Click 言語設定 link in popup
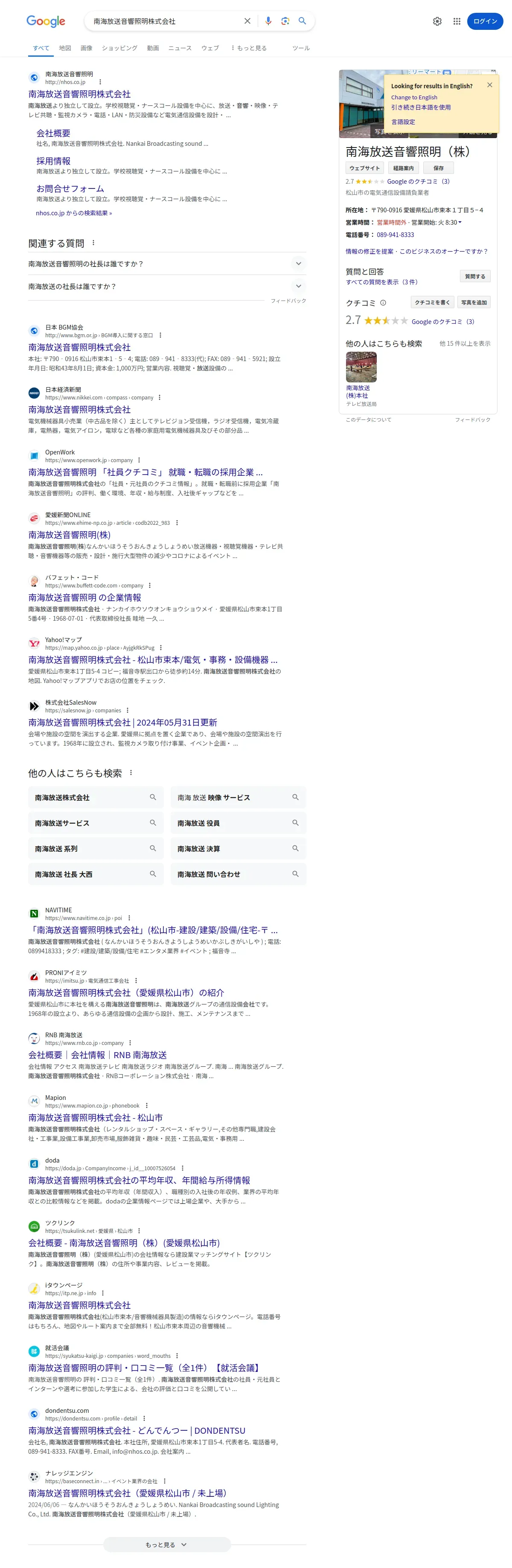This screenshot has height=1568, width=512. point(403,122)
